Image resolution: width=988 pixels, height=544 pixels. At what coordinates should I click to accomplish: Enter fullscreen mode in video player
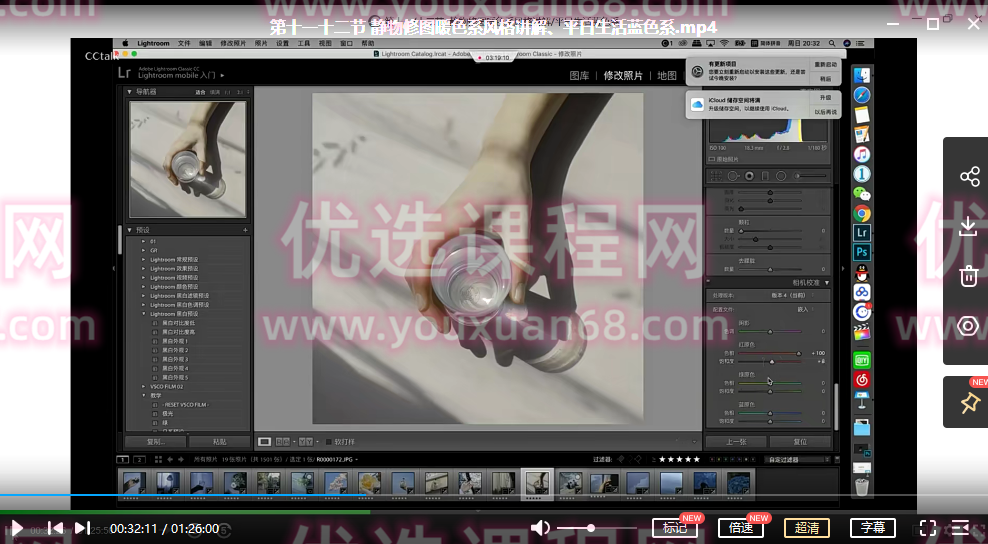pyautogui.click(x=927, y=528)
